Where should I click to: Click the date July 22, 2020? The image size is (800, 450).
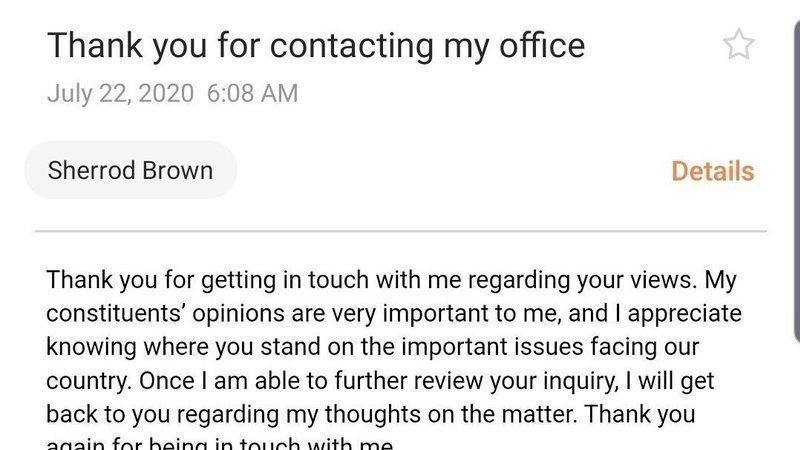120,94
